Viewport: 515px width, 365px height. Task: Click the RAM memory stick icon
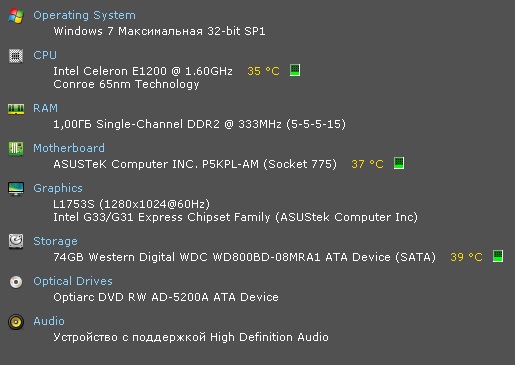(16, 109)
